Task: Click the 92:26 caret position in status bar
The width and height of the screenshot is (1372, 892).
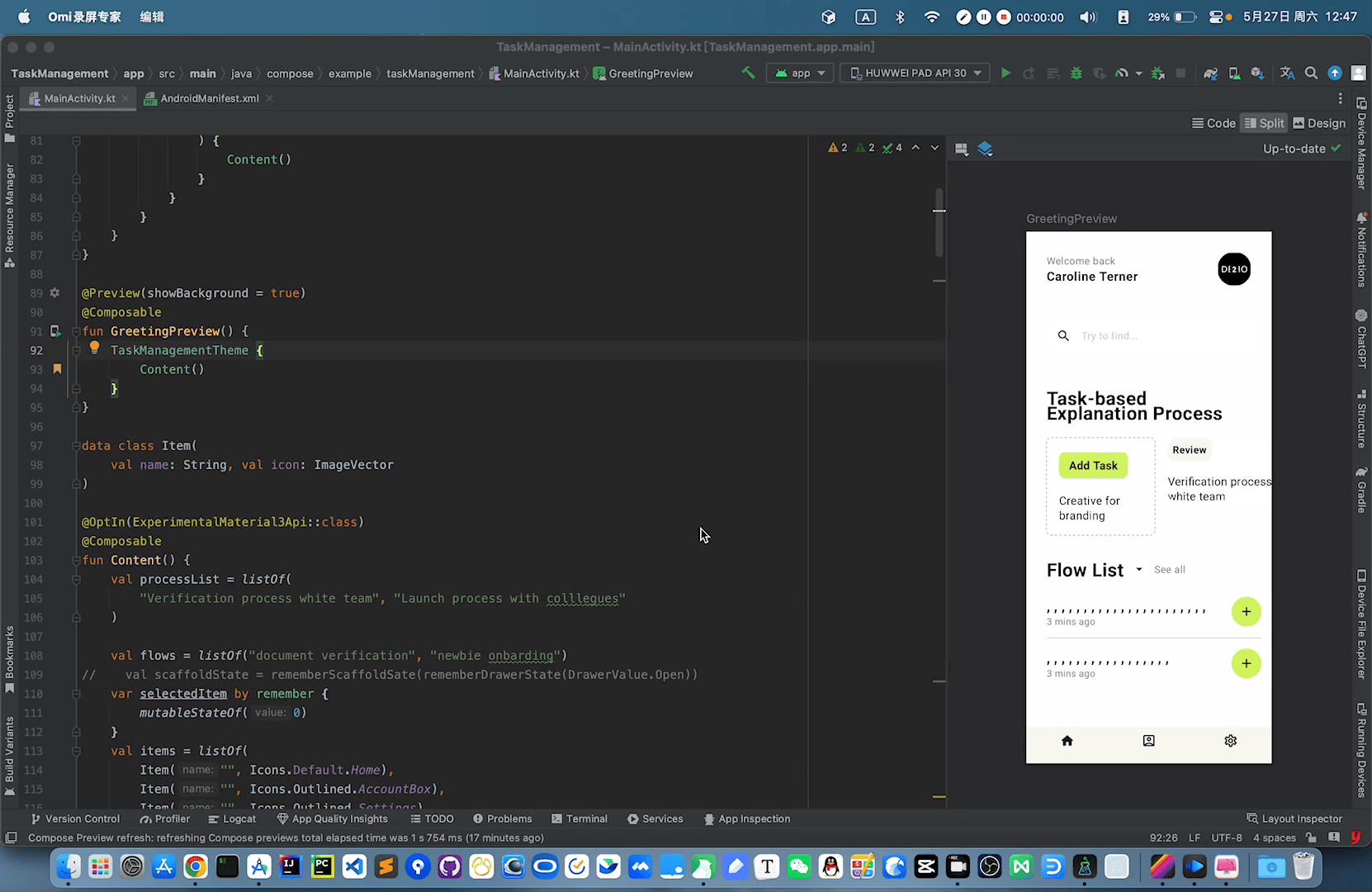Action: 1163,837
